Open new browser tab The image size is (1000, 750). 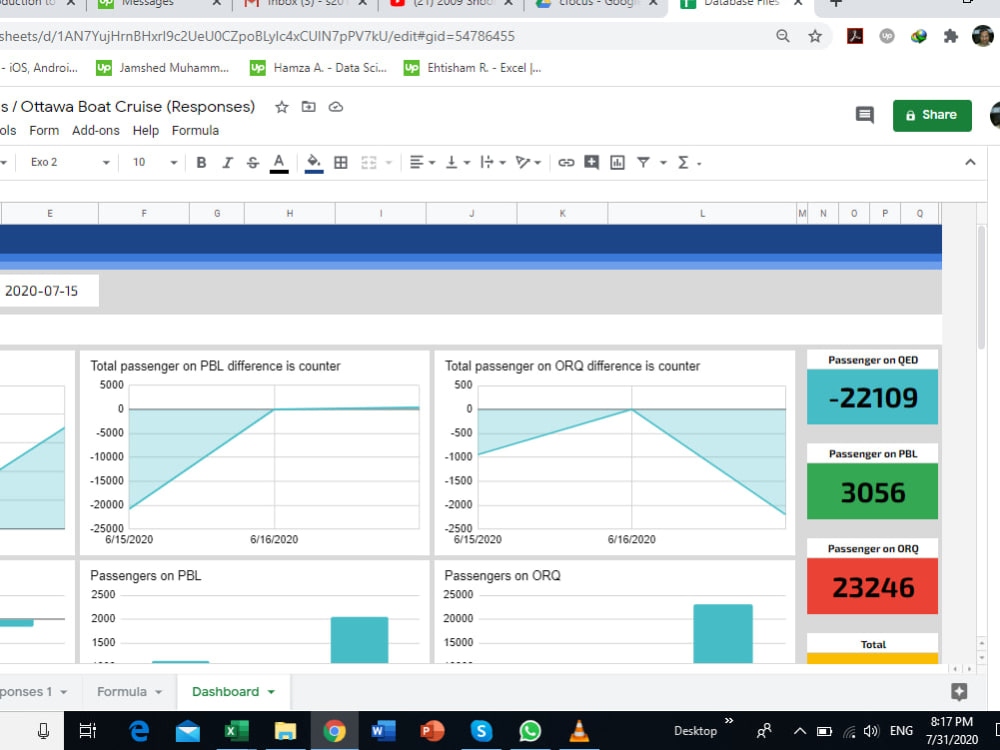(x=836, y=3)
